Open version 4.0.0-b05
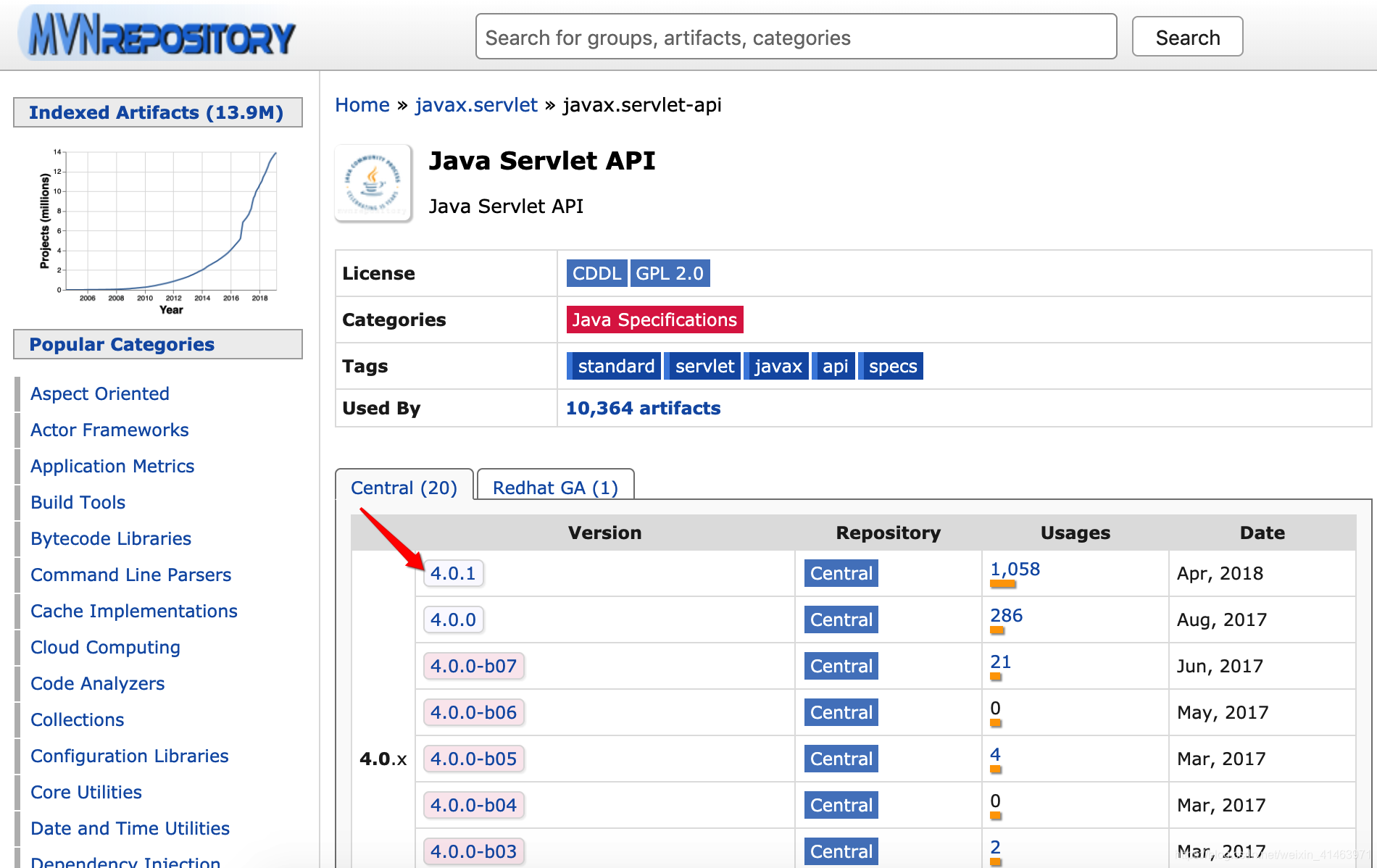 (473, 759)
